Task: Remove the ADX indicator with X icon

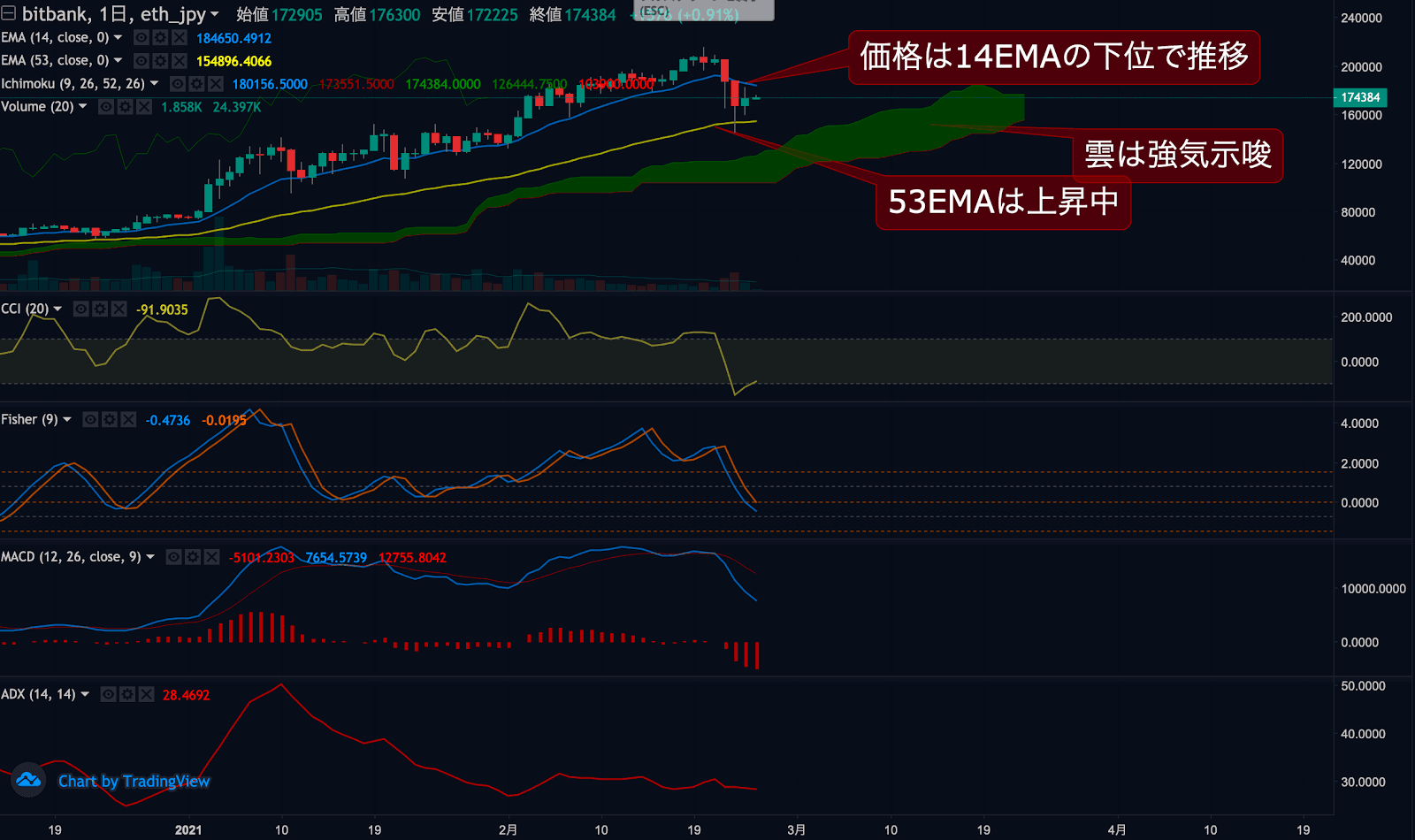Action: pos(146,695)
